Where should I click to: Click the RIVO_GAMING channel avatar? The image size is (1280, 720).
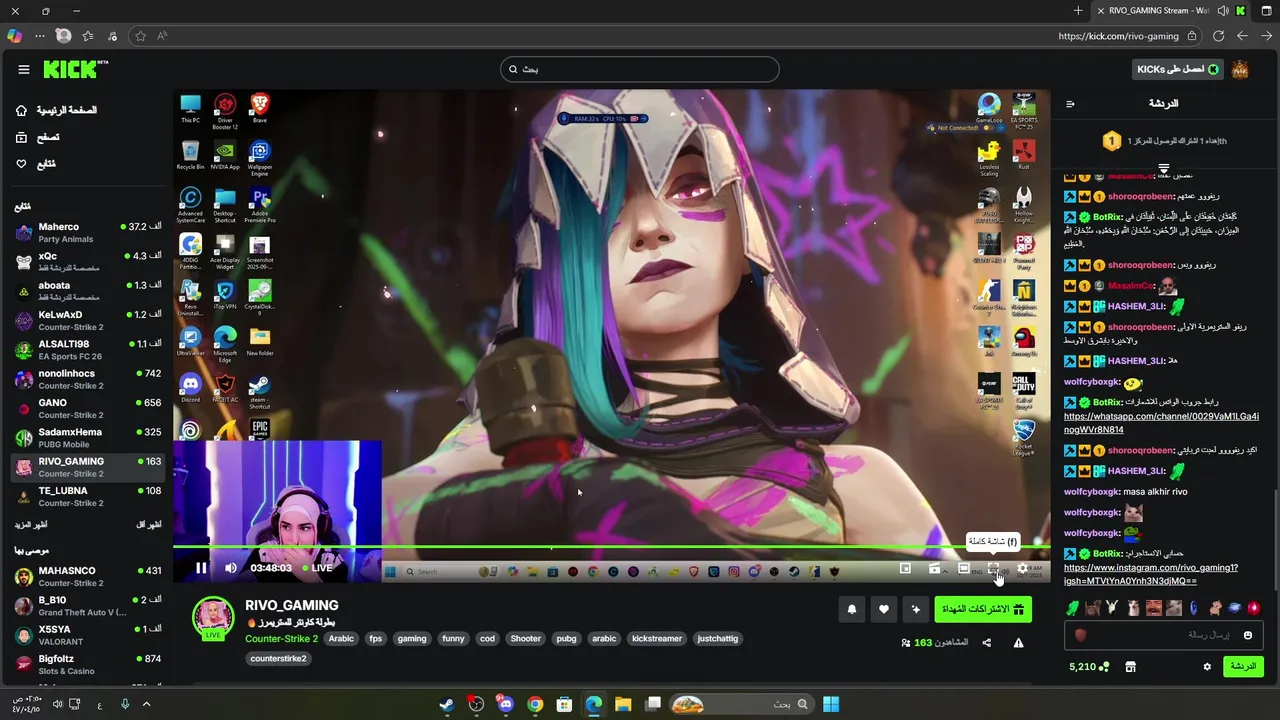coord(213,617)
